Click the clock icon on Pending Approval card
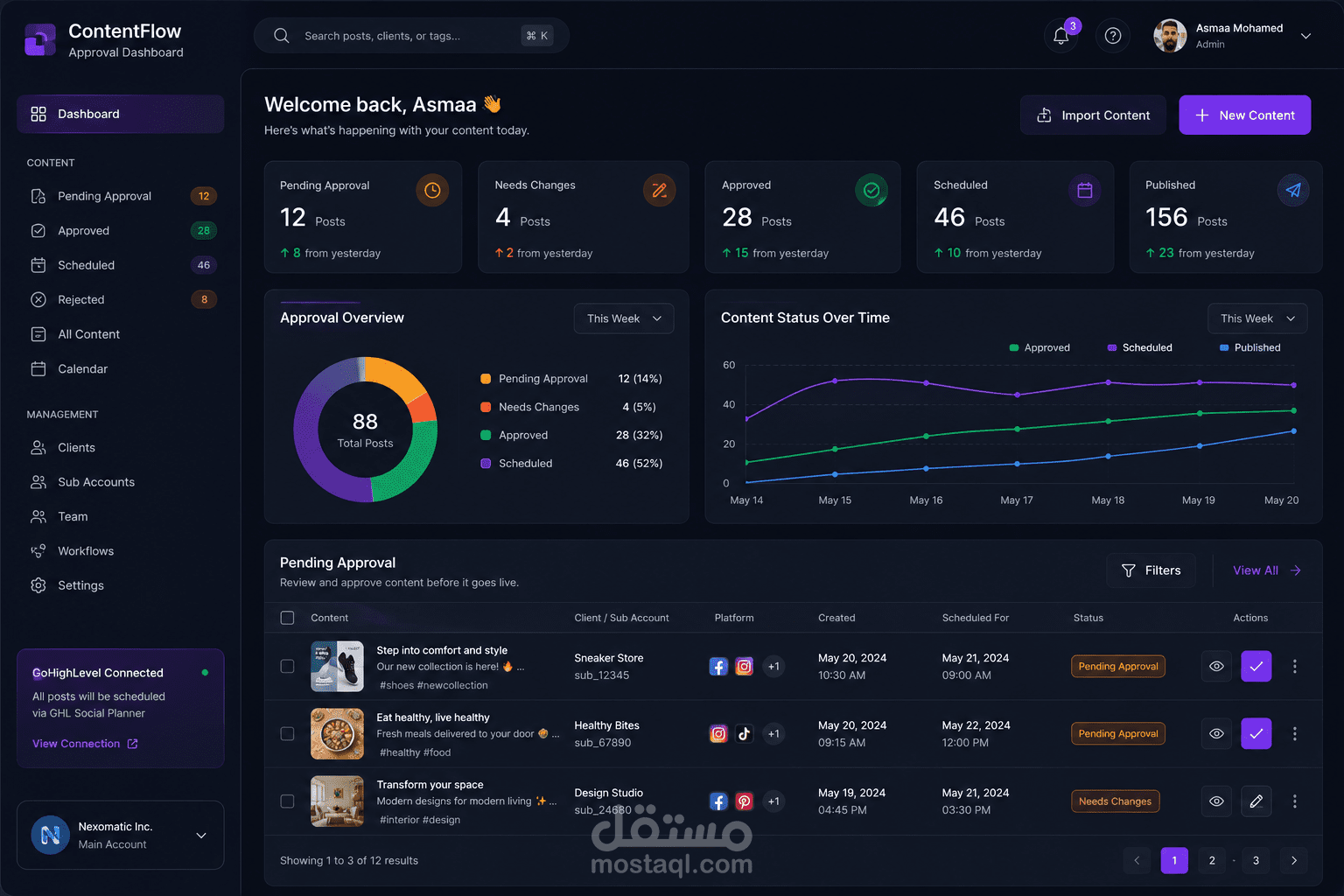 432,190
